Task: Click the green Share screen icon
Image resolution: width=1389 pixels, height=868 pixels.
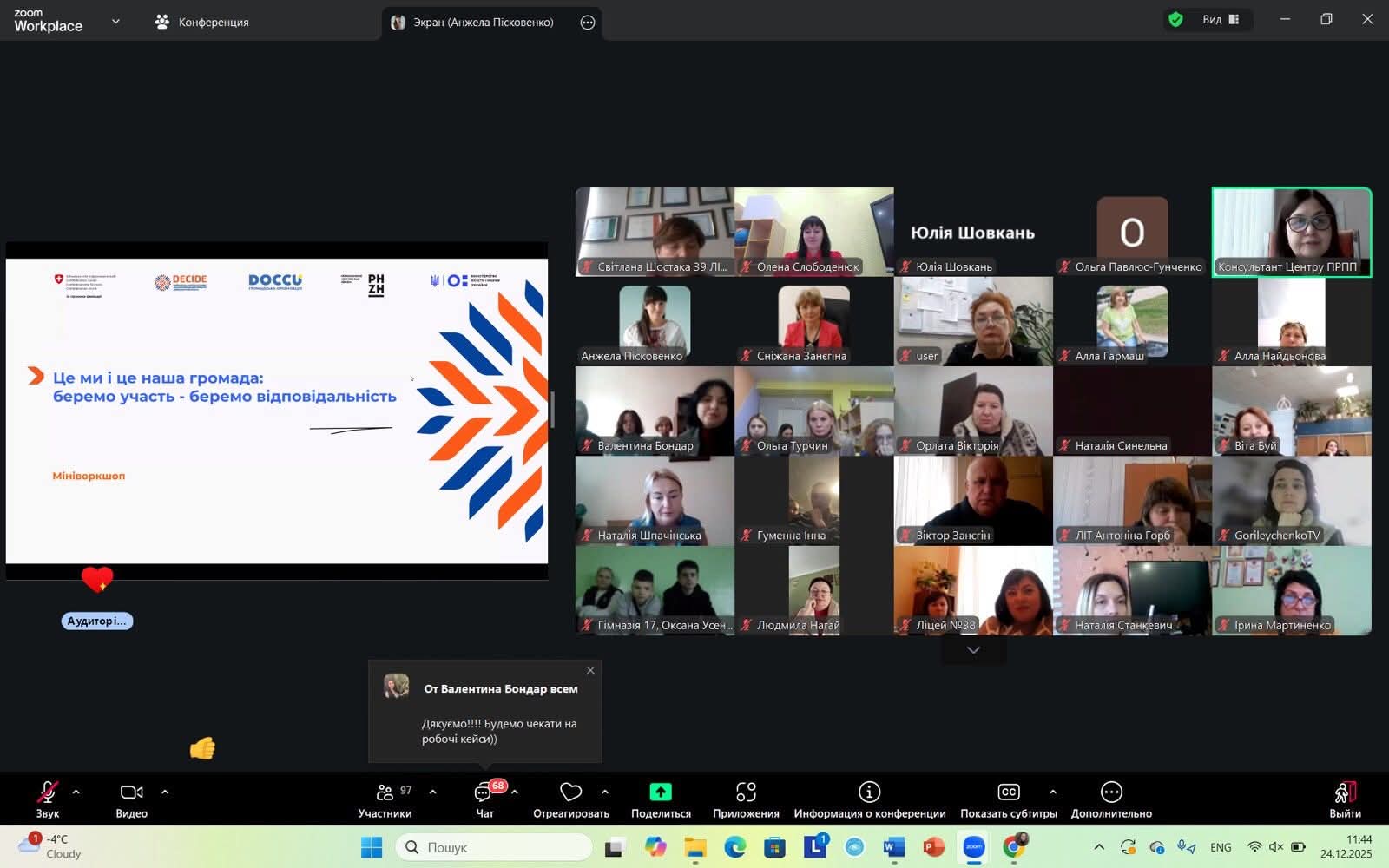Action: (661, 792)
